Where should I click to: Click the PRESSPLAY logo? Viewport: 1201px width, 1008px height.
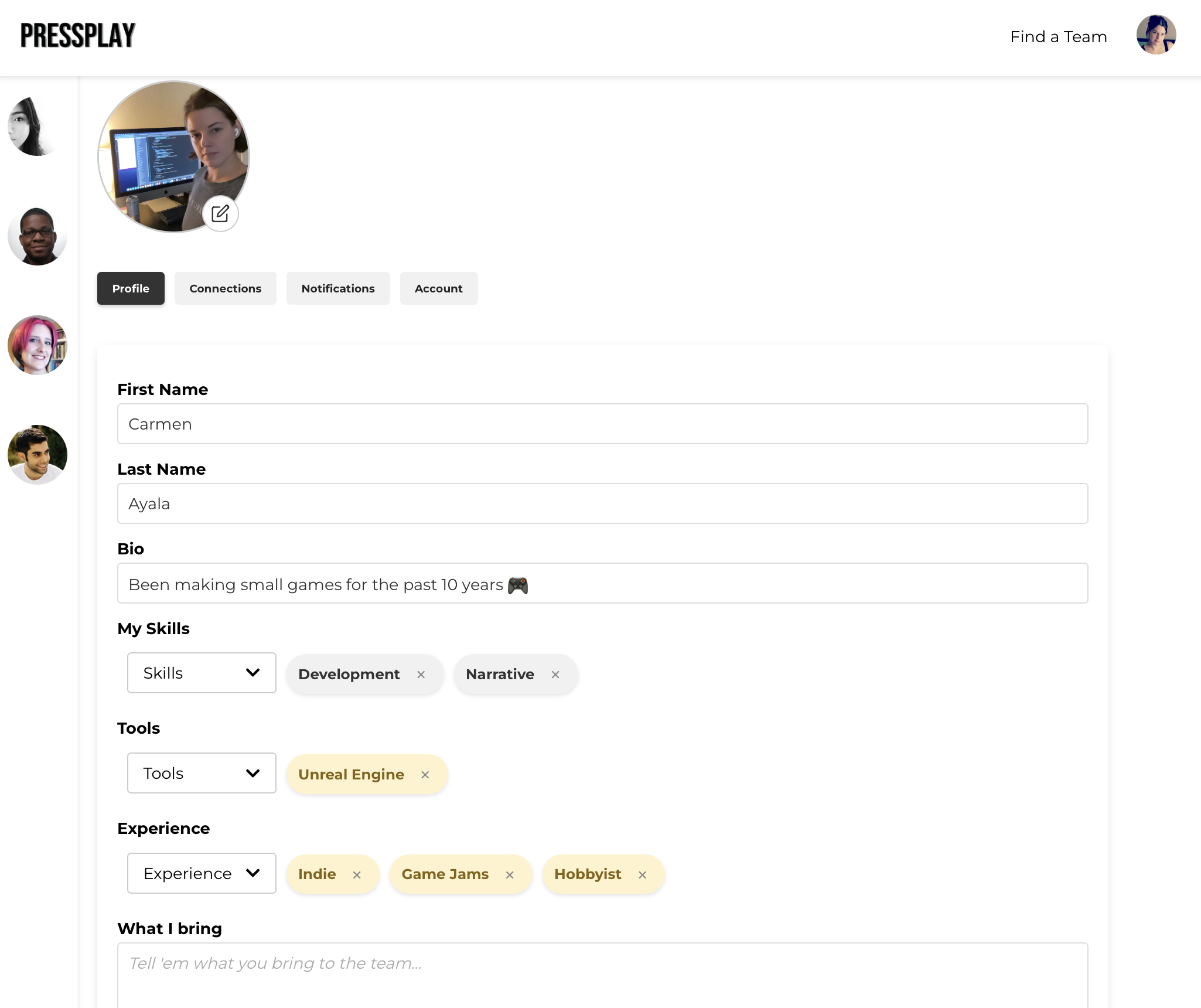(x=77, y=34)
